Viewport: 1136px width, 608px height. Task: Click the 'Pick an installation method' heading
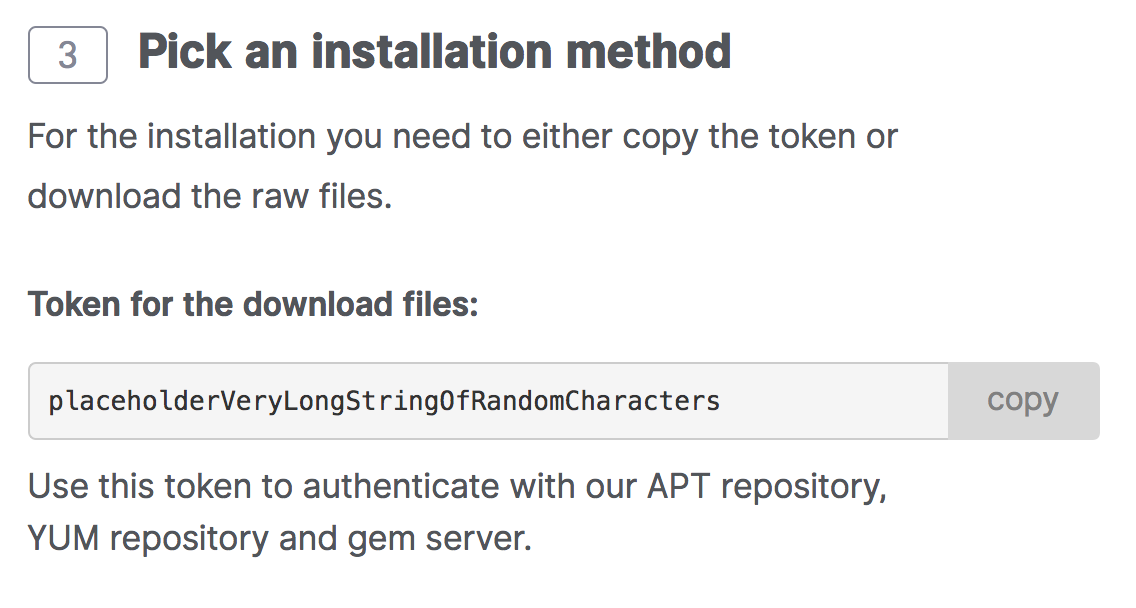pos(435,52)
